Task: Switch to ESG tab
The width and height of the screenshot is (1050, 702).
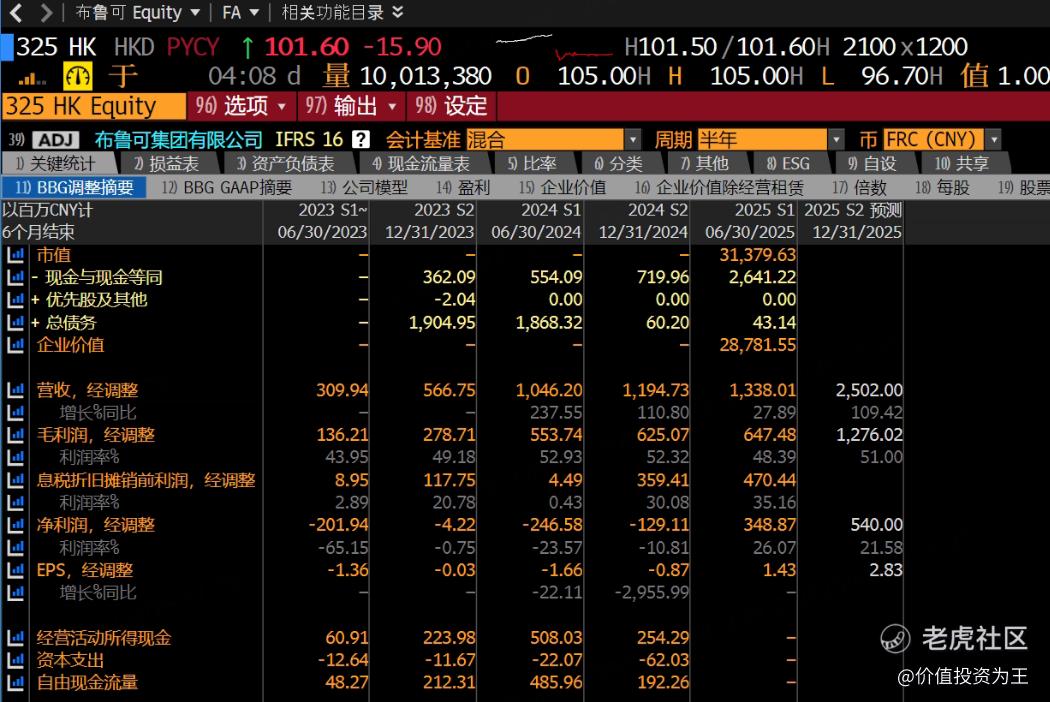Action: (789, 163)
